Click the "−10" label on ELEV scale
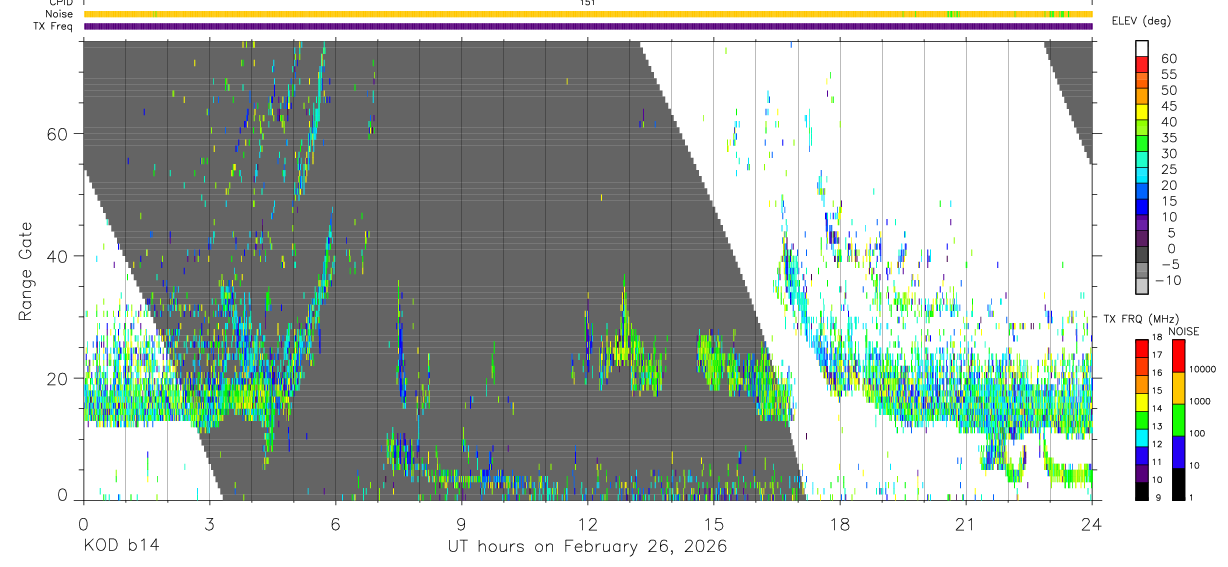 point(1168,280)
